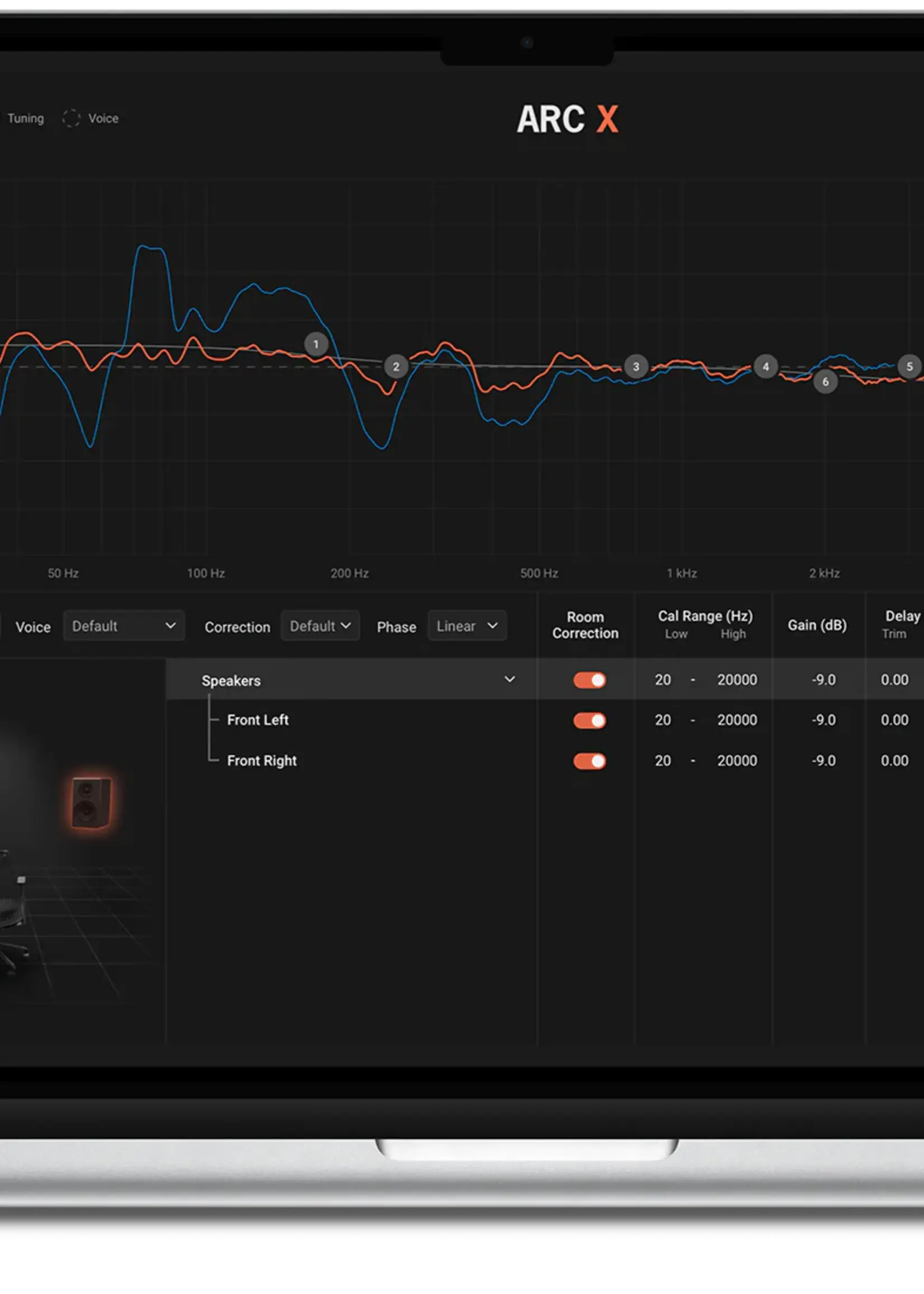Edit Front Left Gain value -9.0
924x1294 pixels.
[823, 720]
